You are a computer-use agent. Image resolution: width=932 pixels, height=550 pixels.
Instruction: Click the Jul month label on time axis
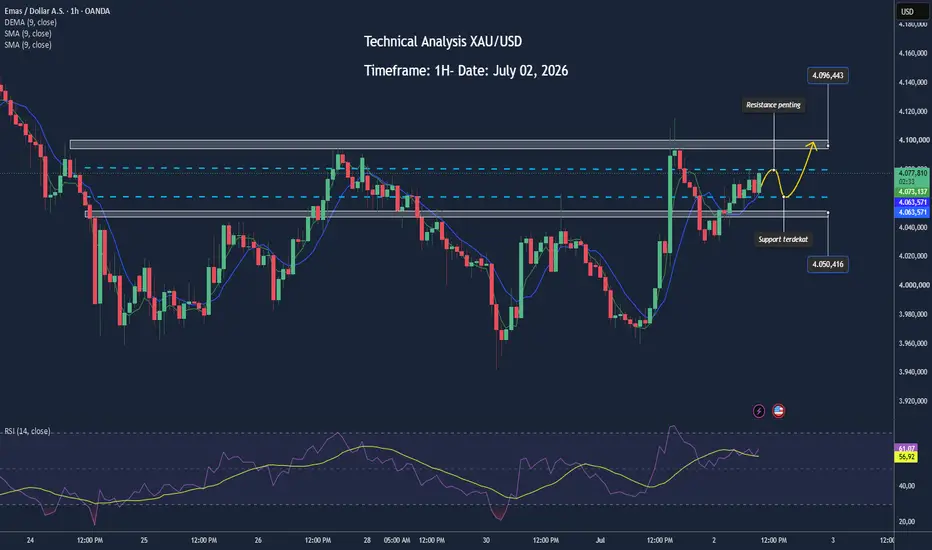600,540
